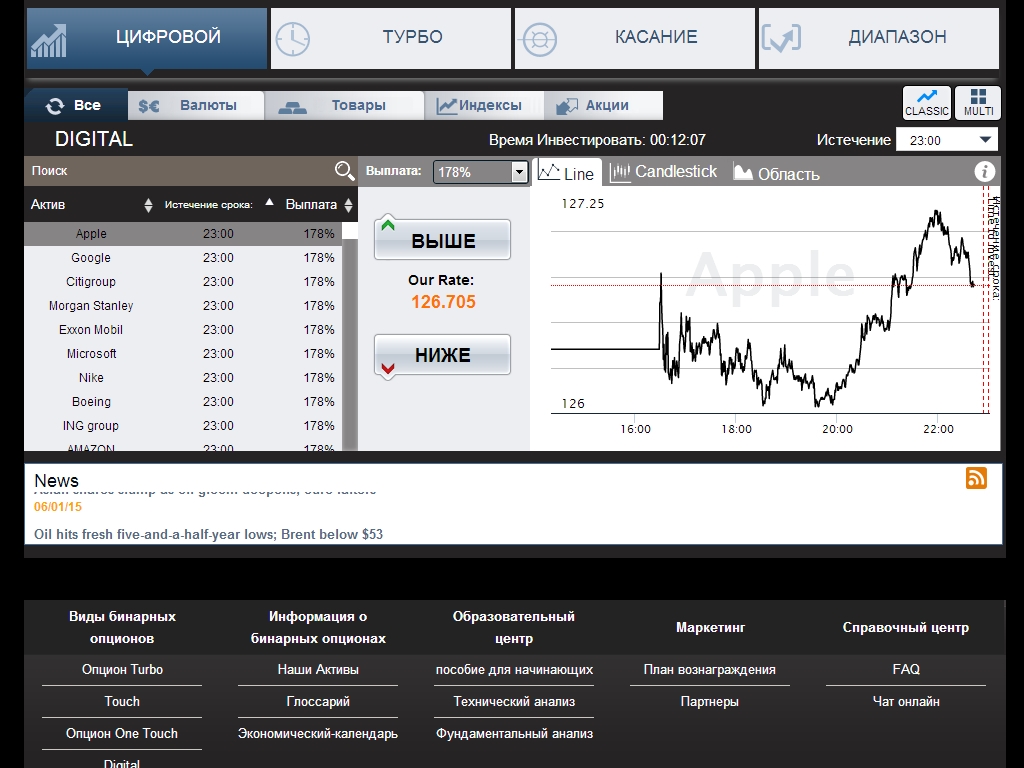Click the search magnifier icon
Screen dimensions: 1024x768
tap(344, 171)
